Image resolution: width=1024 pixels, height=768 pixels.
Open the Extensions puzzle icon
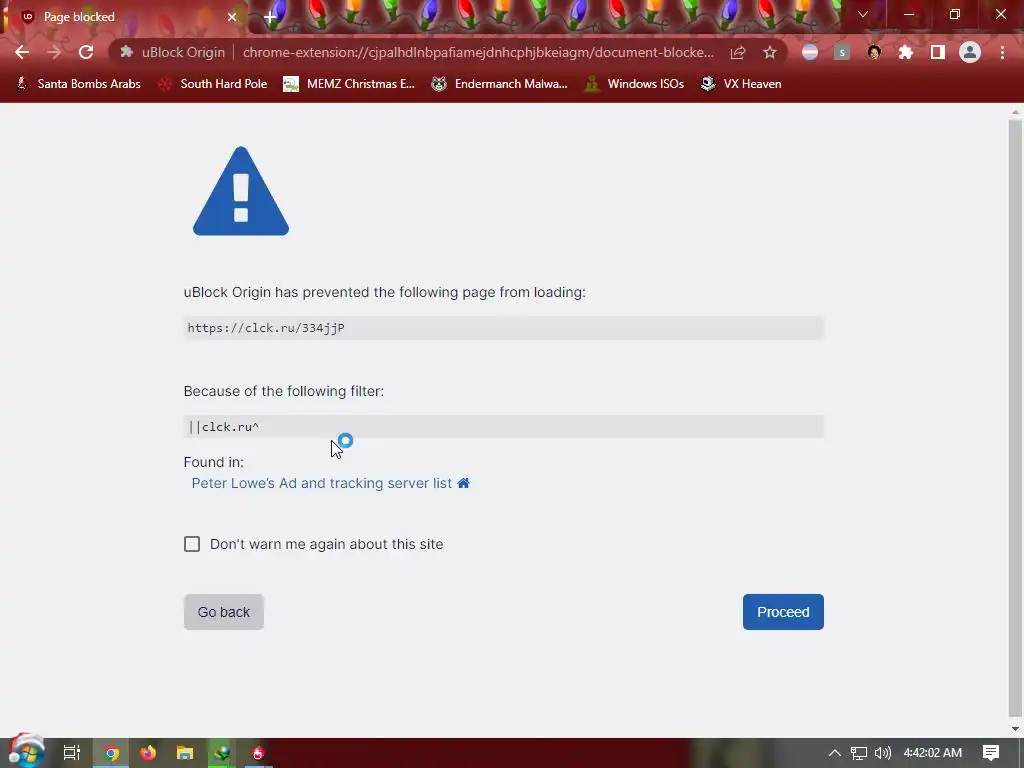[906, 52]
